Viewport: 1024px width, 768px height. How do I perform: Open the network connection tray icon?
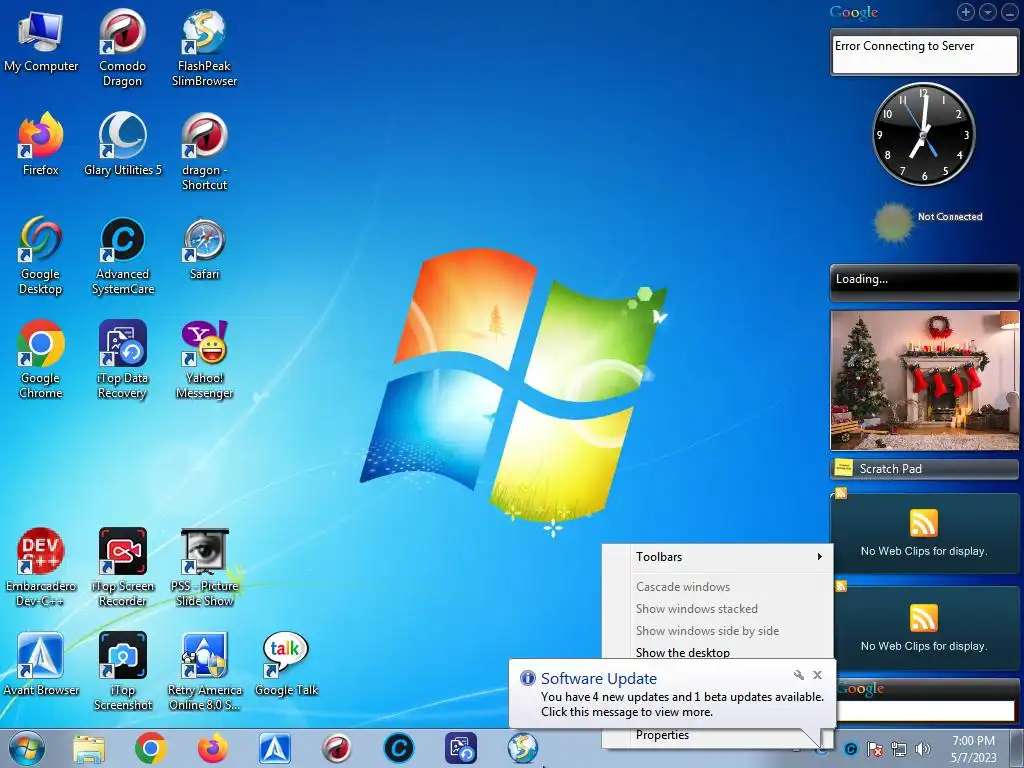899,749
